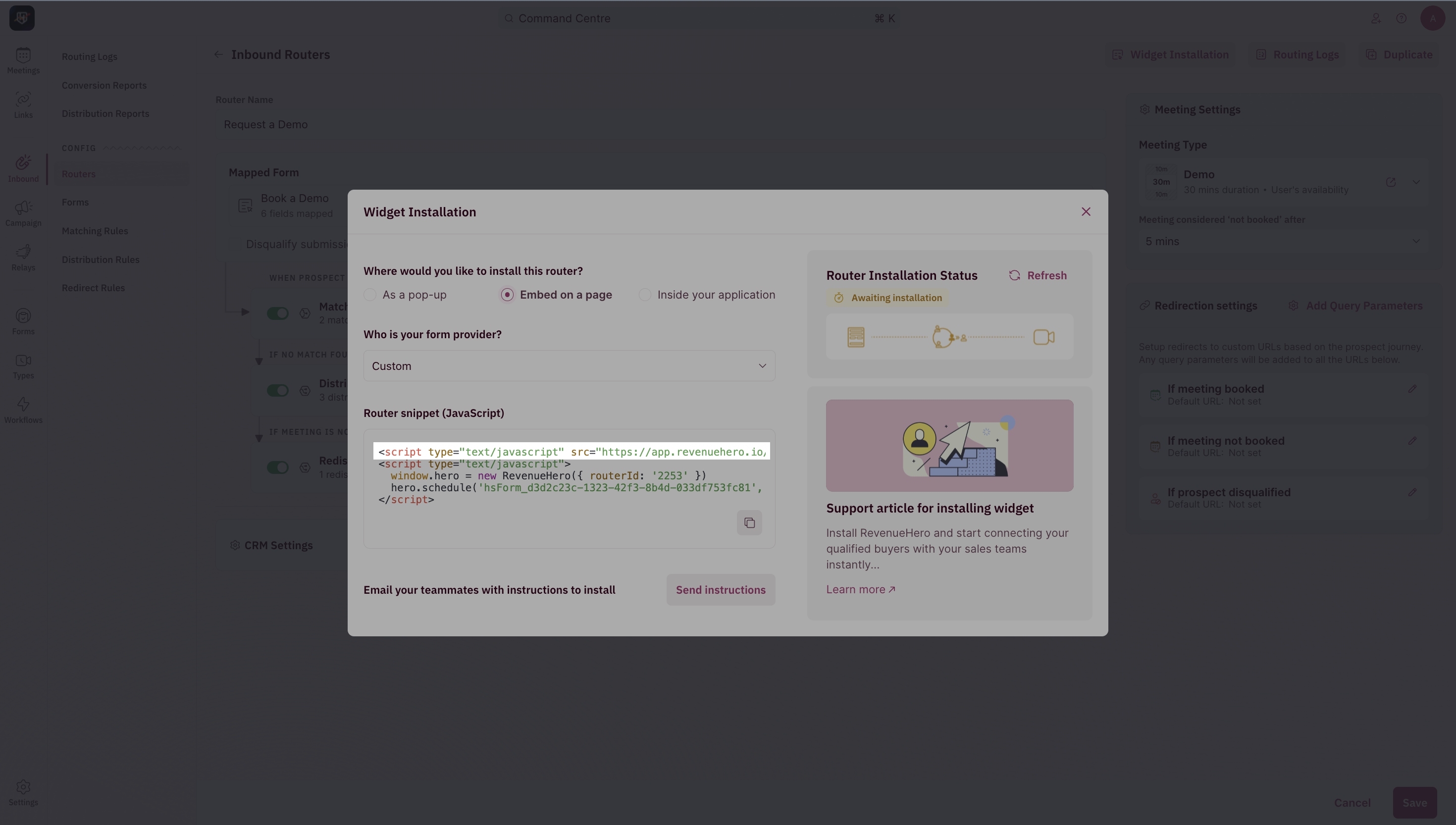
Task: Open the form provider Custom dropdown
Action: click(569, 366)
